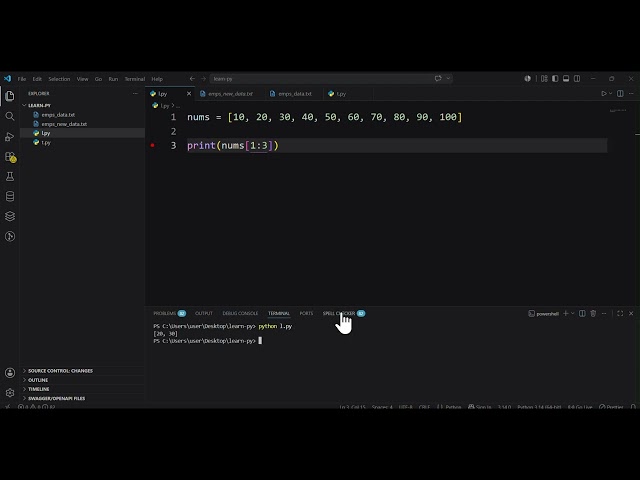
Task: Open emps_data.txt in Explorer tree
Action: 82,115
